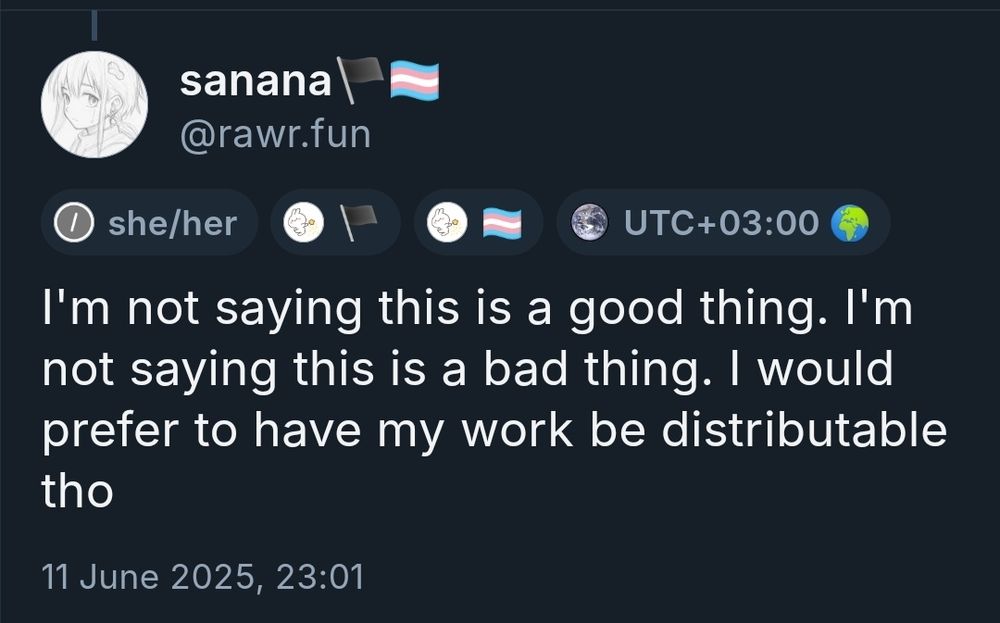
Task: Click the post text about distributable work
Action: pyautogui.click(x=494, y=400)
